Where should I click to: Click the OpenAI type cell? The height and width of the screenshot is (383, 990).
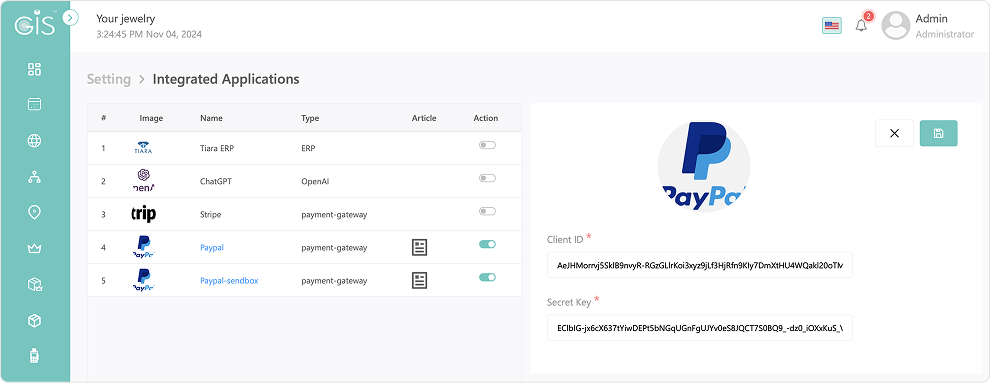coord(315,182)
